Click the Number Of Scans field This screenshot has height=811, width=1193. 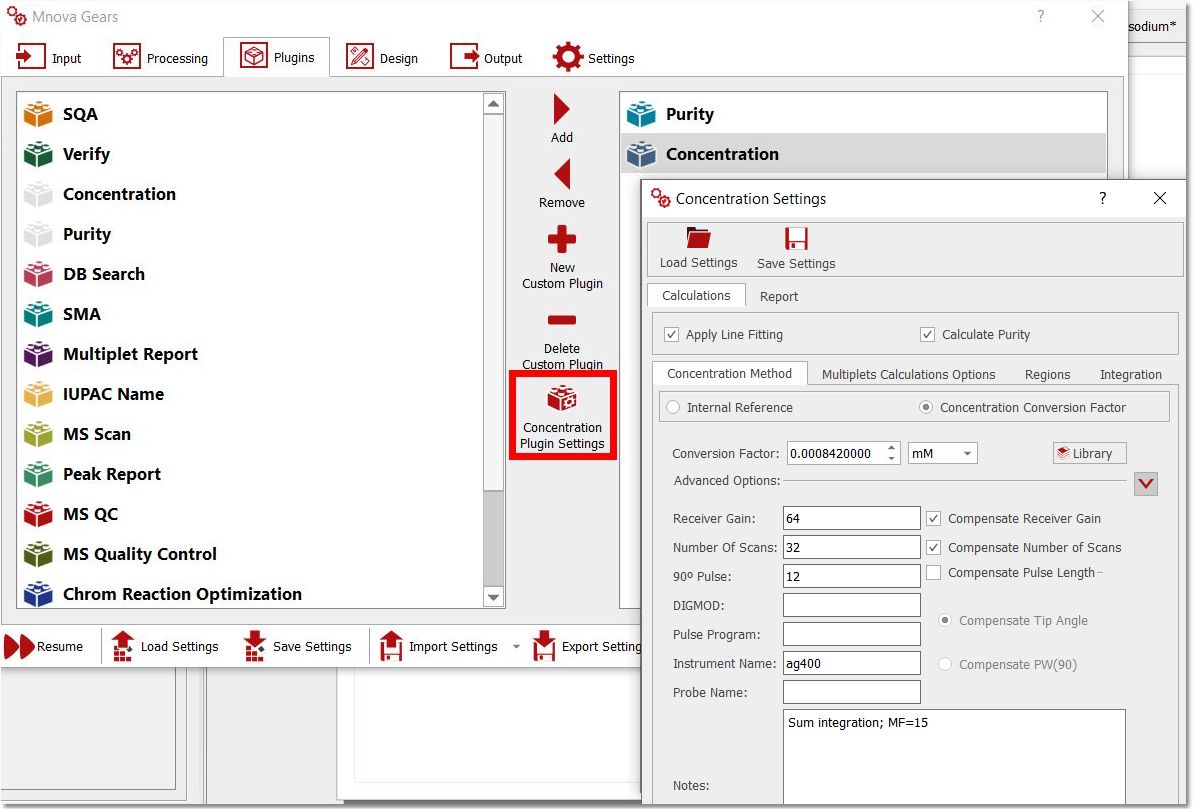tap(851, 548)
